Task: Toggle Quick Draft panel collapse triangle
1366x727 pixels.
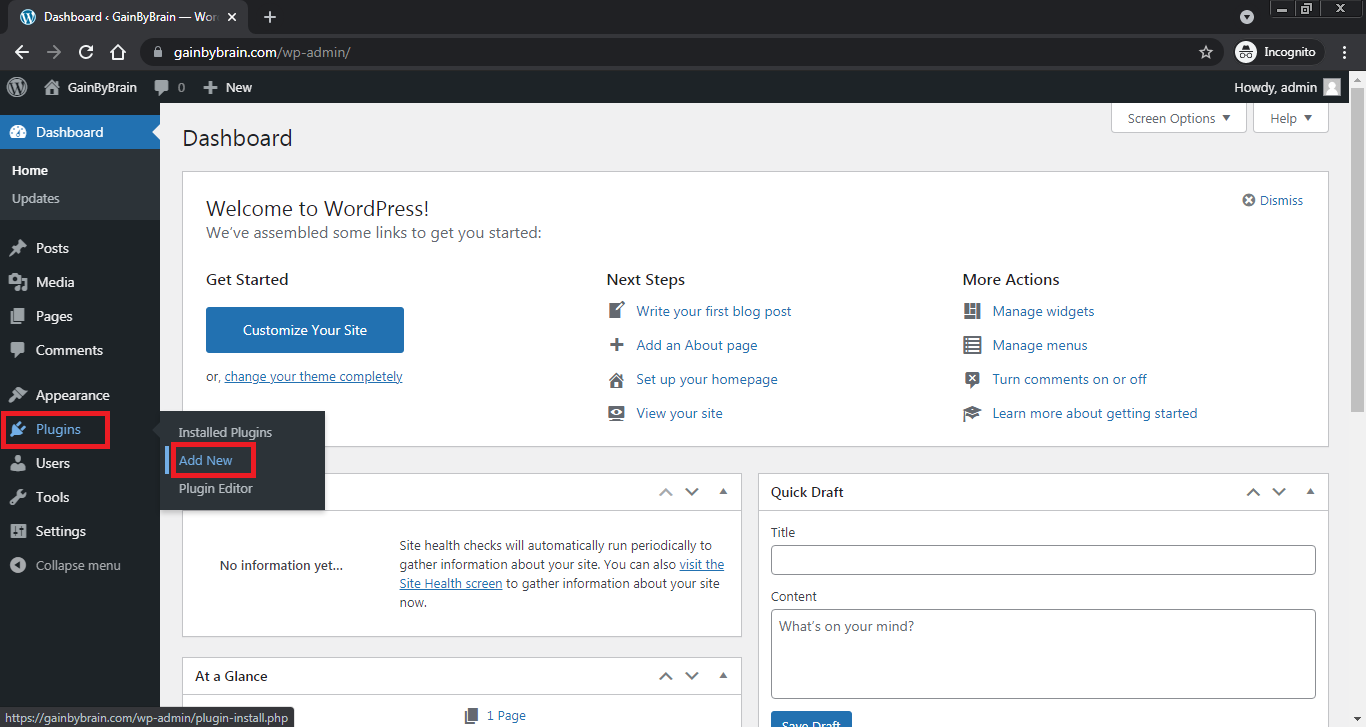Action: [1311, 492]
